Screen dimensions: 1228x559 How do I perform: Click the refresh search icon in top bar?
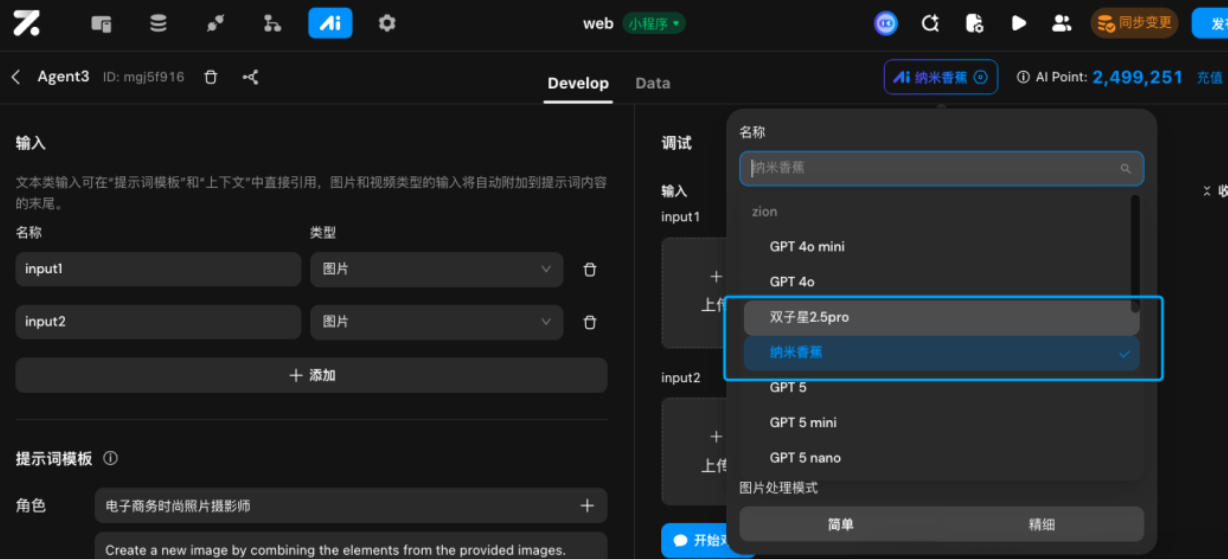930,23
